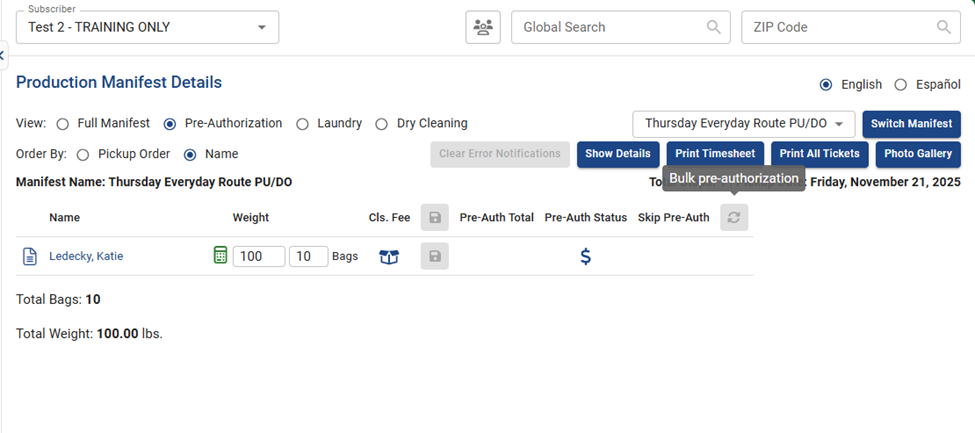
Task: Open the Subscriber dropdown
Action: [147, 27]
